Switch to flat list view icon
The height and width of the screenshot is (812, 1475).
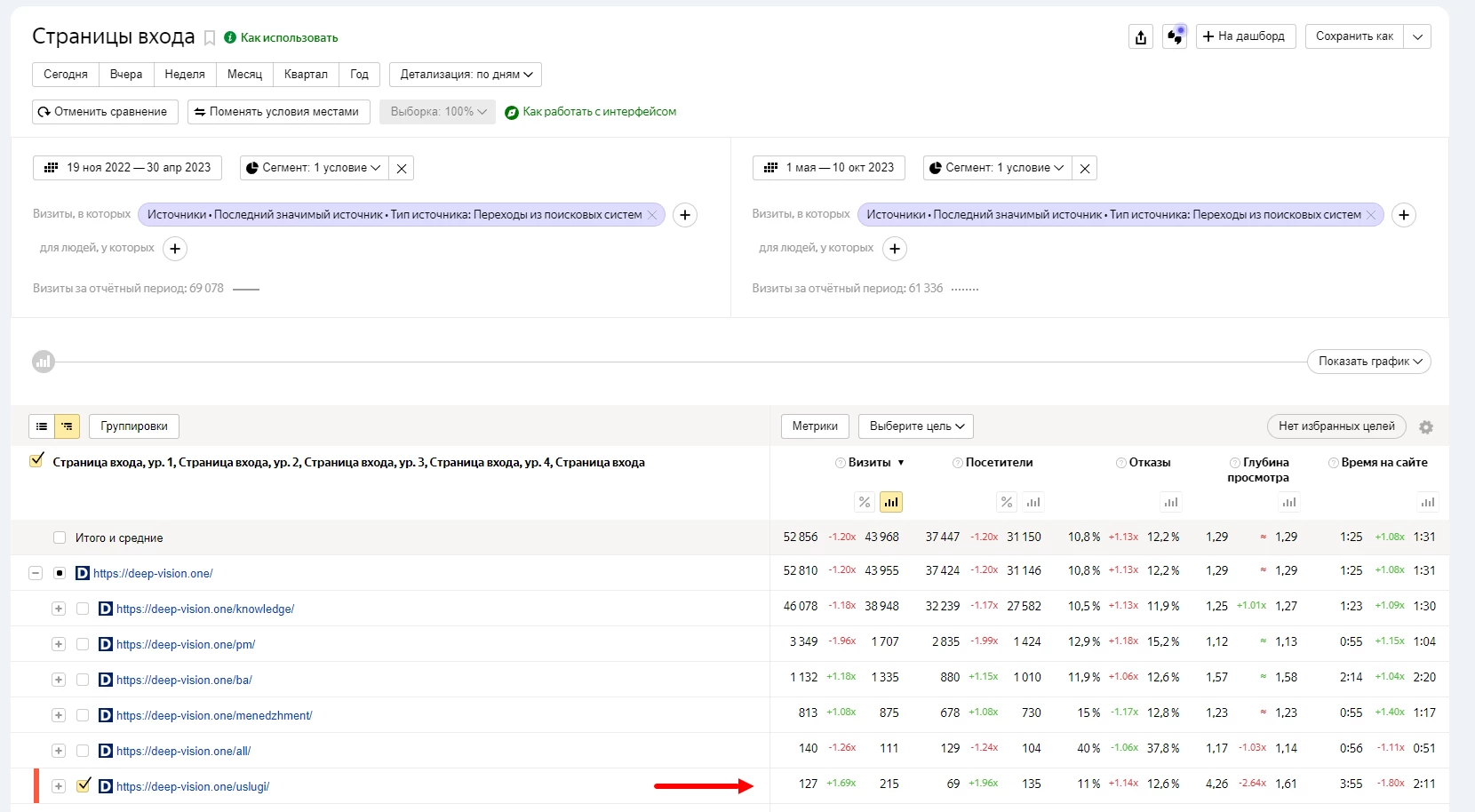click(x=42, y=426)
